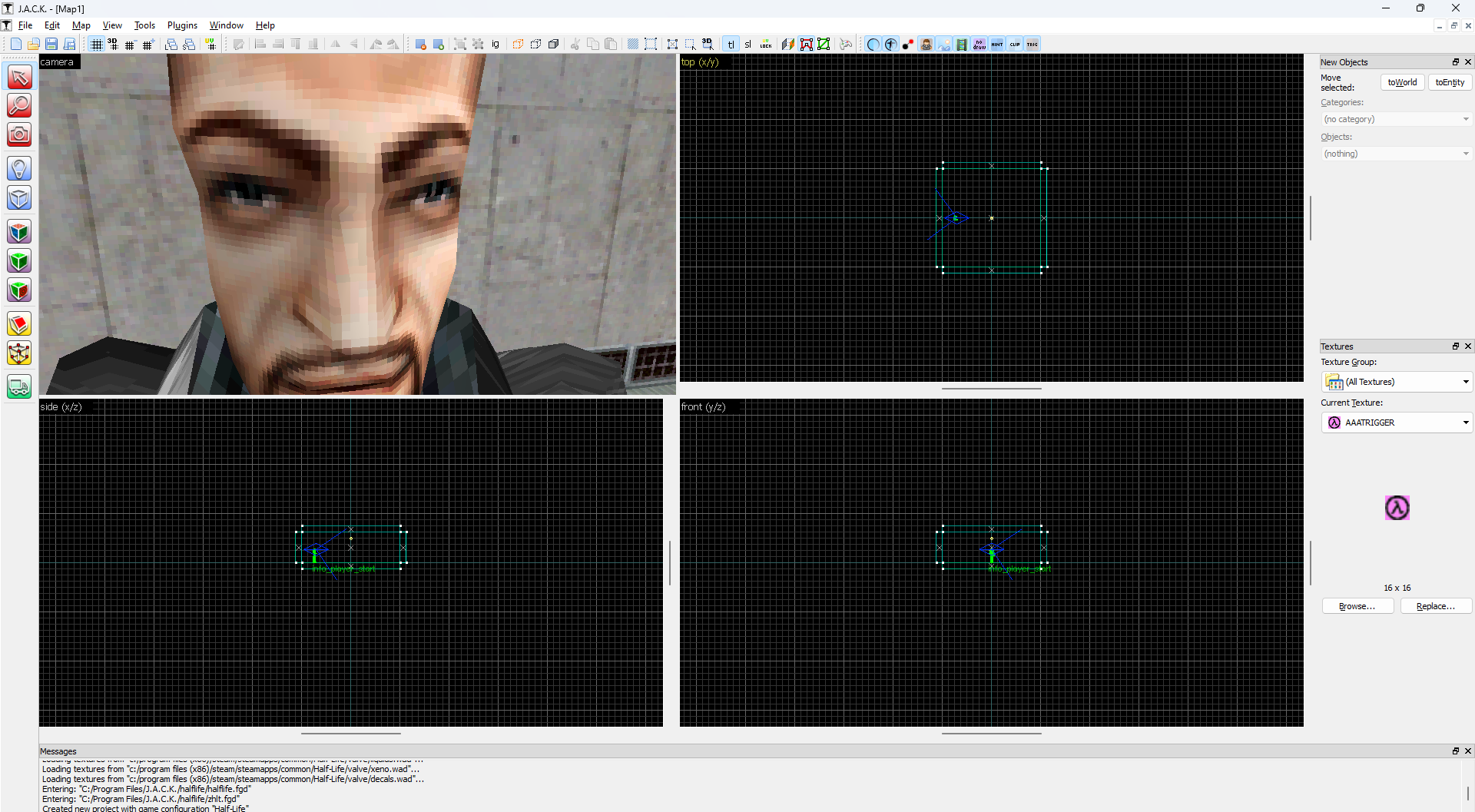The height and width of the screenshot is (812, 1475).
Task: Close the Messages panel
Action: point(1467,751)
